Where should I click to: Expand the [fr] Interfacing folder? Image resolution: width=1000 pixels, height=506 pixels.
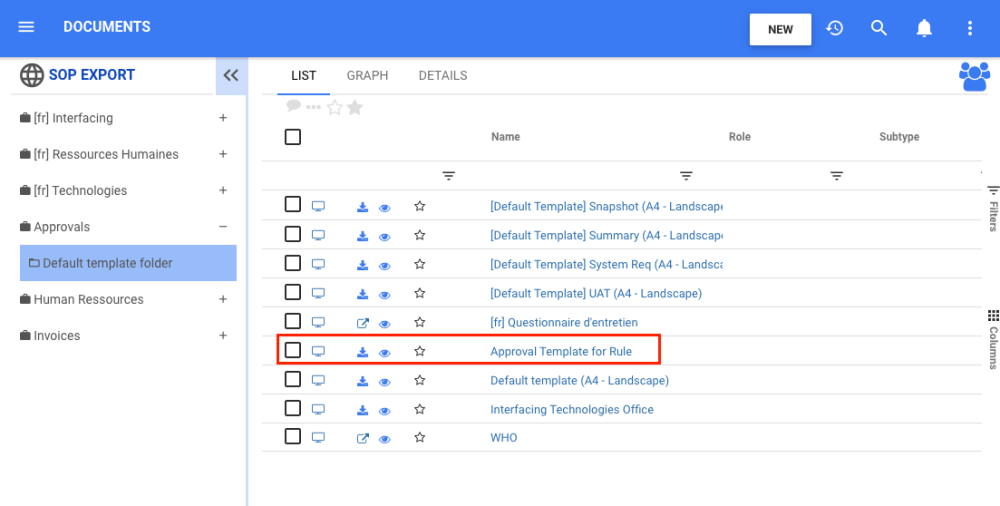tap(223, 118)
